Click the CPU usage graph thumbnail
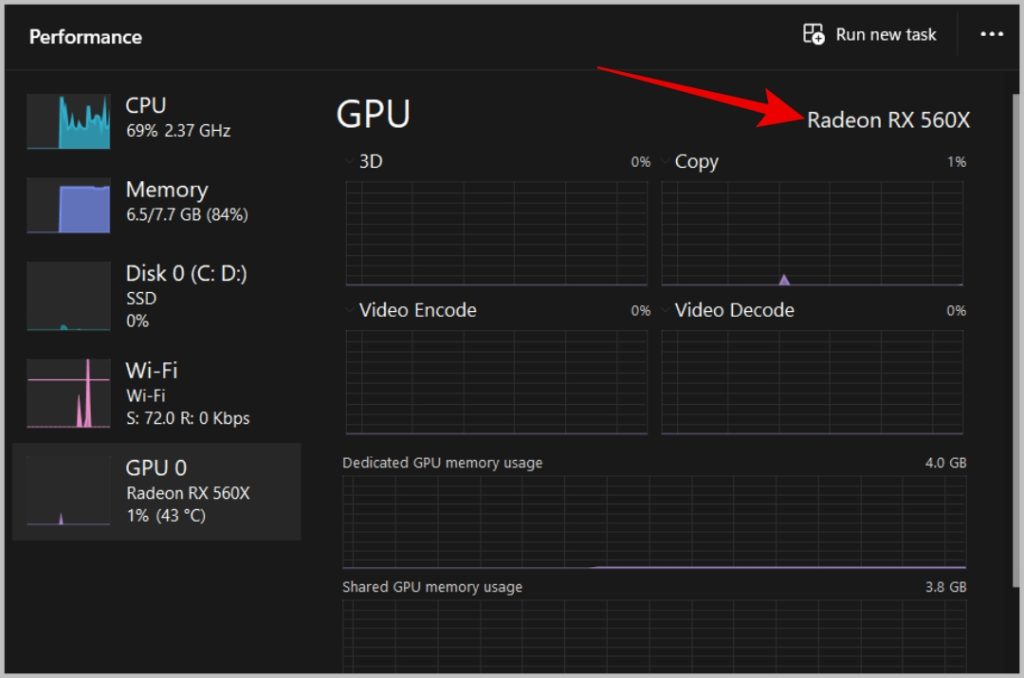 pyautogui.click(x=68, y=122)
